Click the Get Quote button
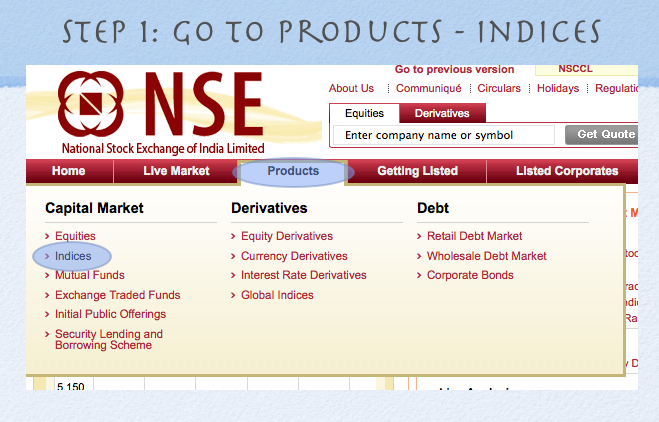The height and width of the screenshot is (422, 659). (x=602, y=135)
